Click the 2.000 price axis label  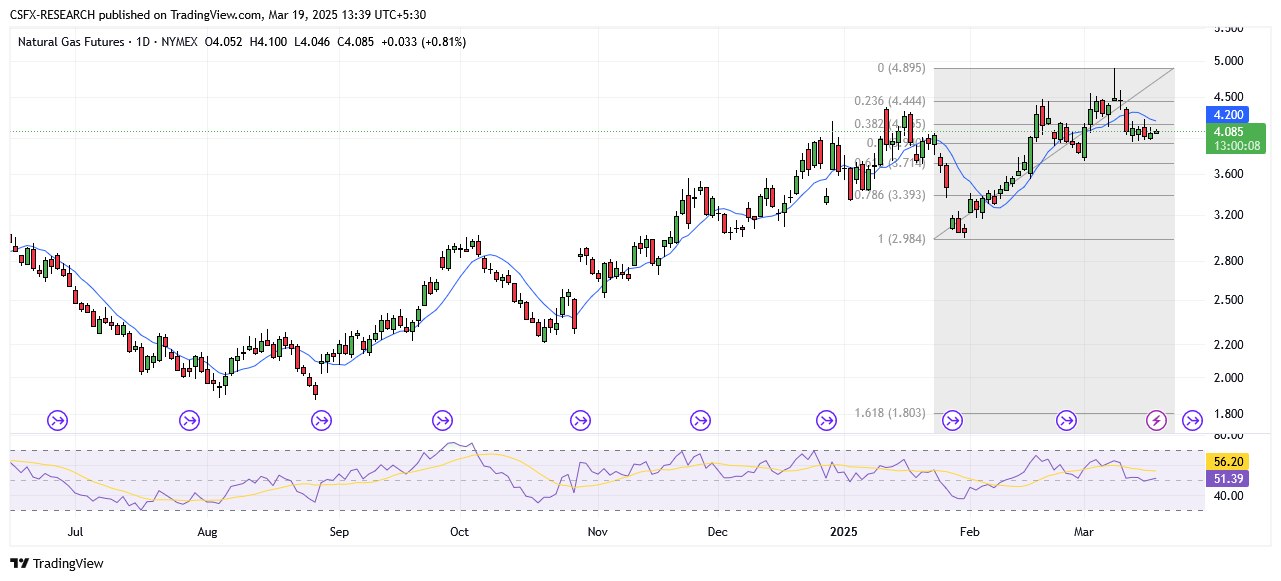click(x=1227, y=378)
